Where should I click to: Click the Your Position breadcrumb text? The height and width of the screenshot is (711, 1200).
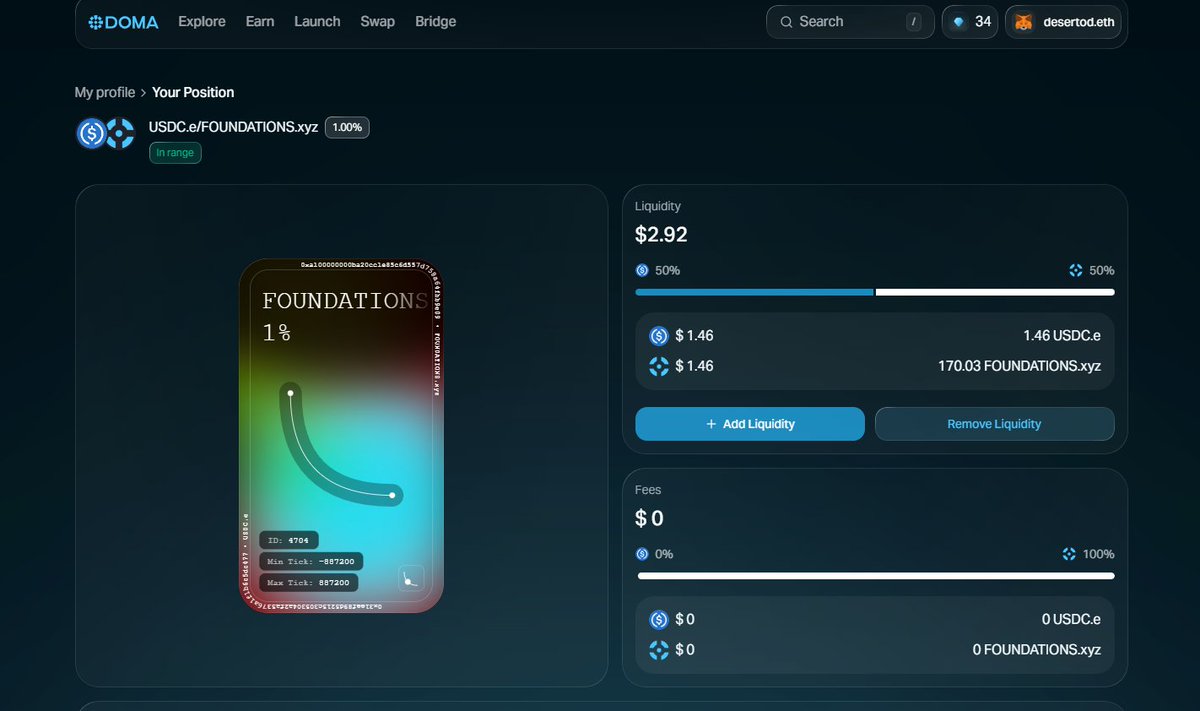click(x=193, y=92)
